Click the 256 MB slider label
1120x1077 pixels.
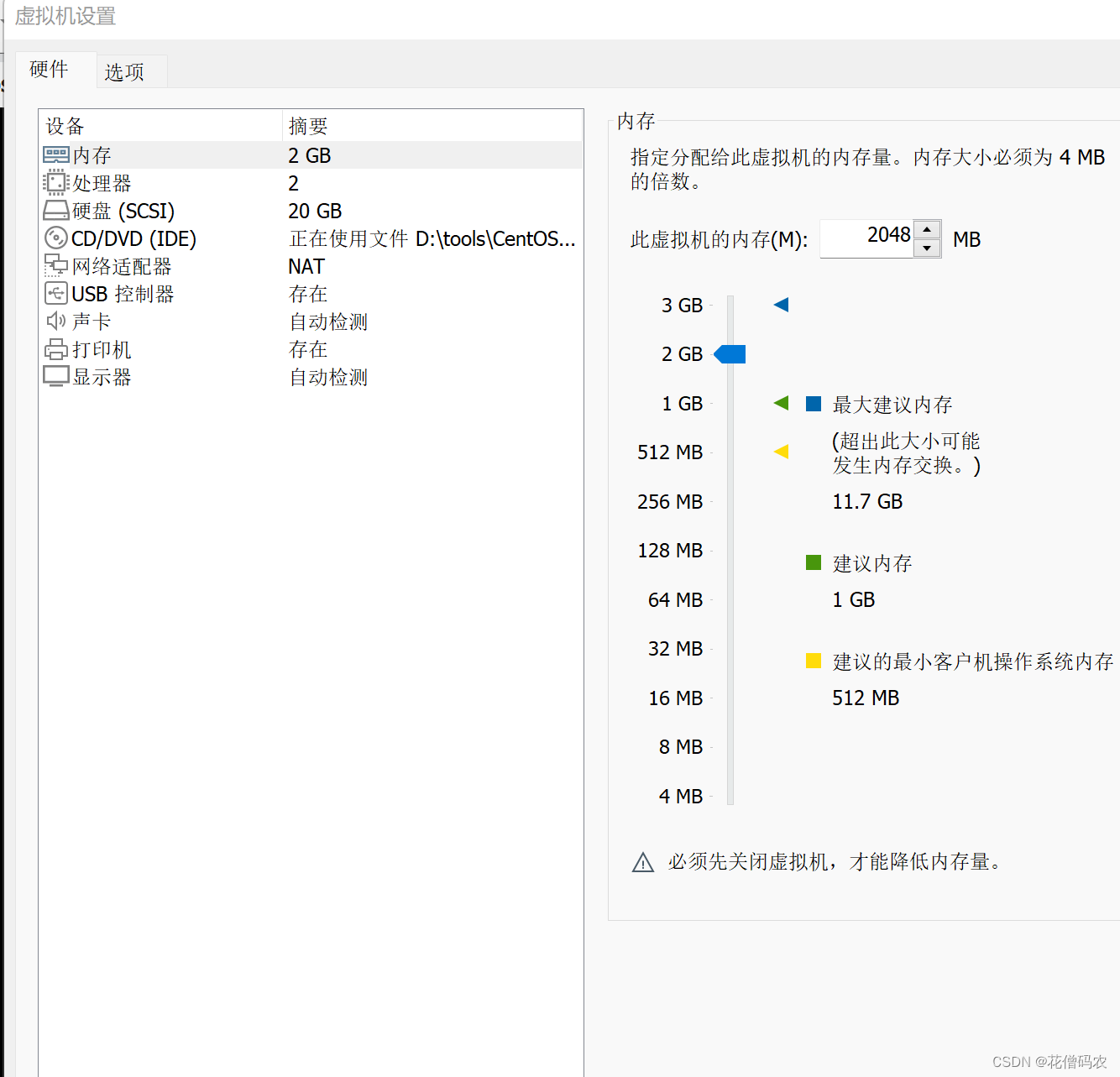tap(670, 502)
